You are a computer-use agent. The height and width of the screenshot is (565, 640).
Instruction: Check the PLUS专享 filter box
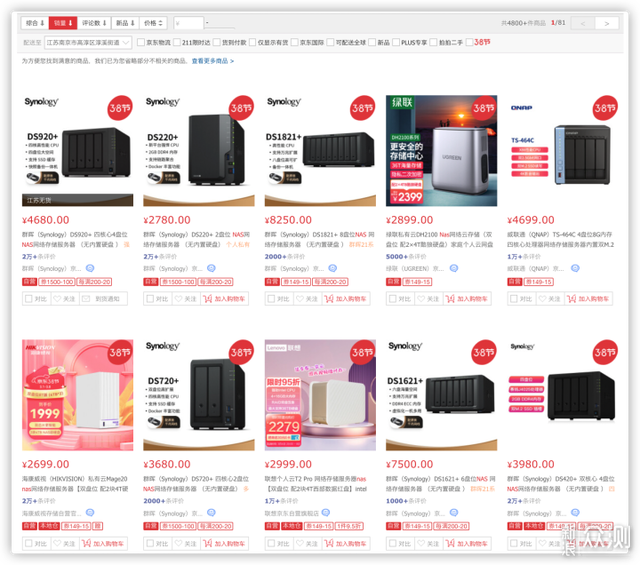point(396,42)
